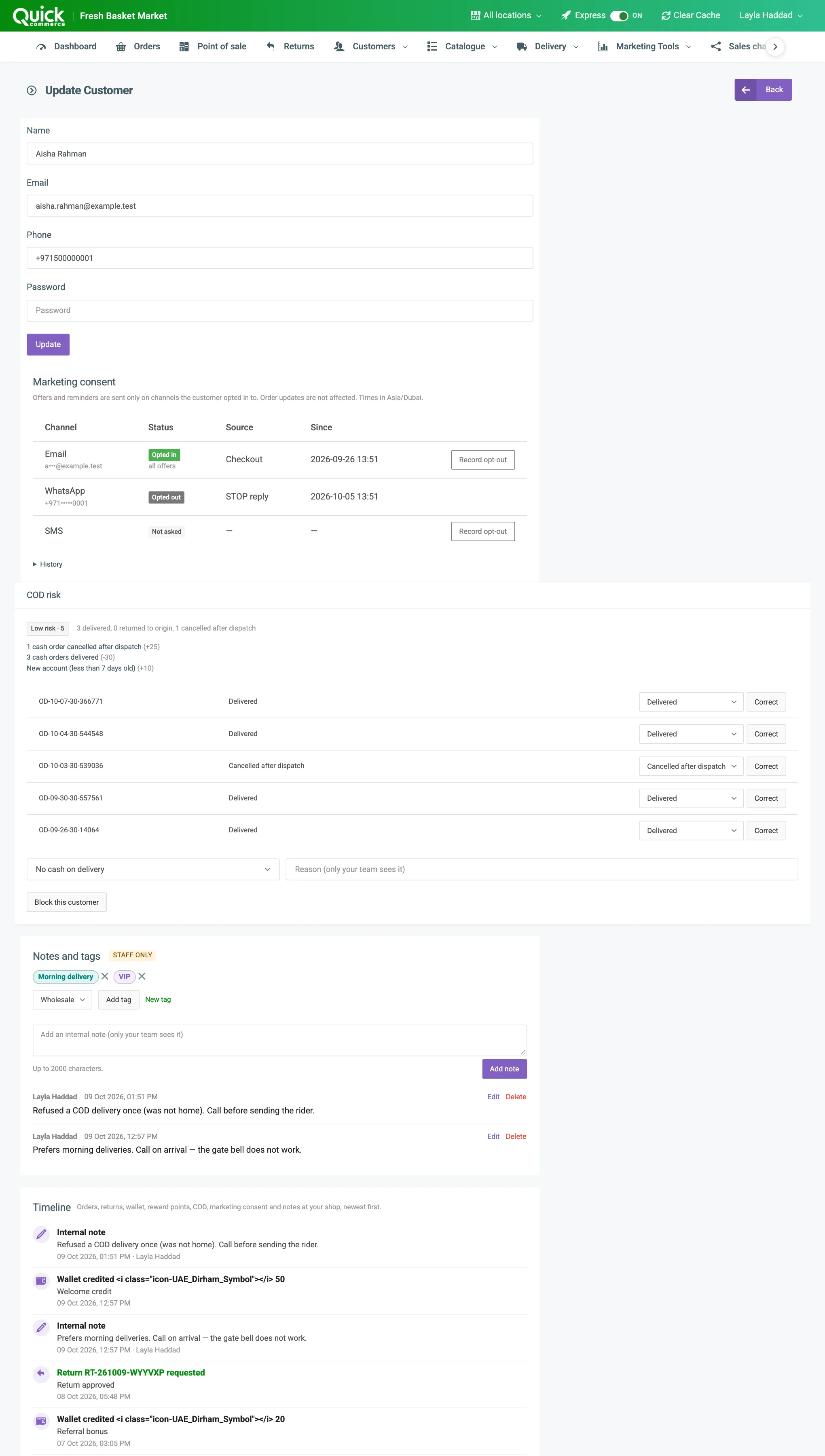This screenshot has height=1456, width=825.
Task: Click the Point of sale register icon
Action: coord(184,47)
